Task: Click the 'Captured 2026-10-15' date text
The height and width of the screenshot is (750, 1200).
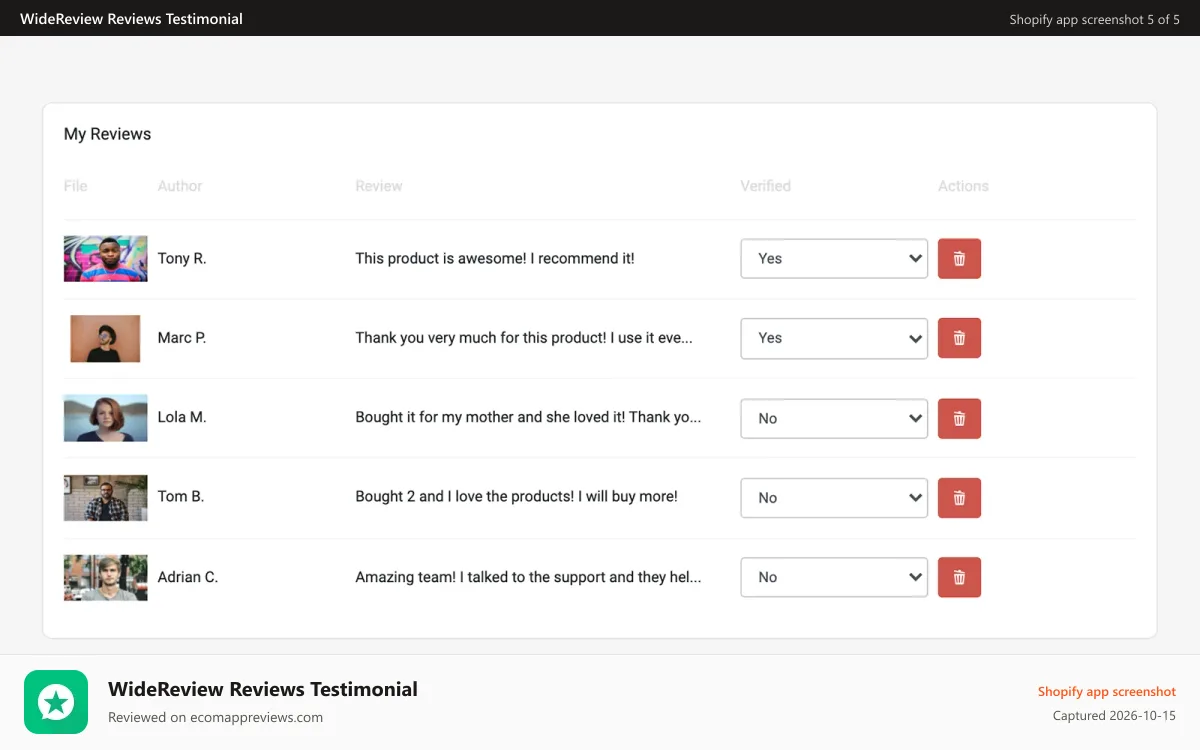Action: click(1115, 716)
